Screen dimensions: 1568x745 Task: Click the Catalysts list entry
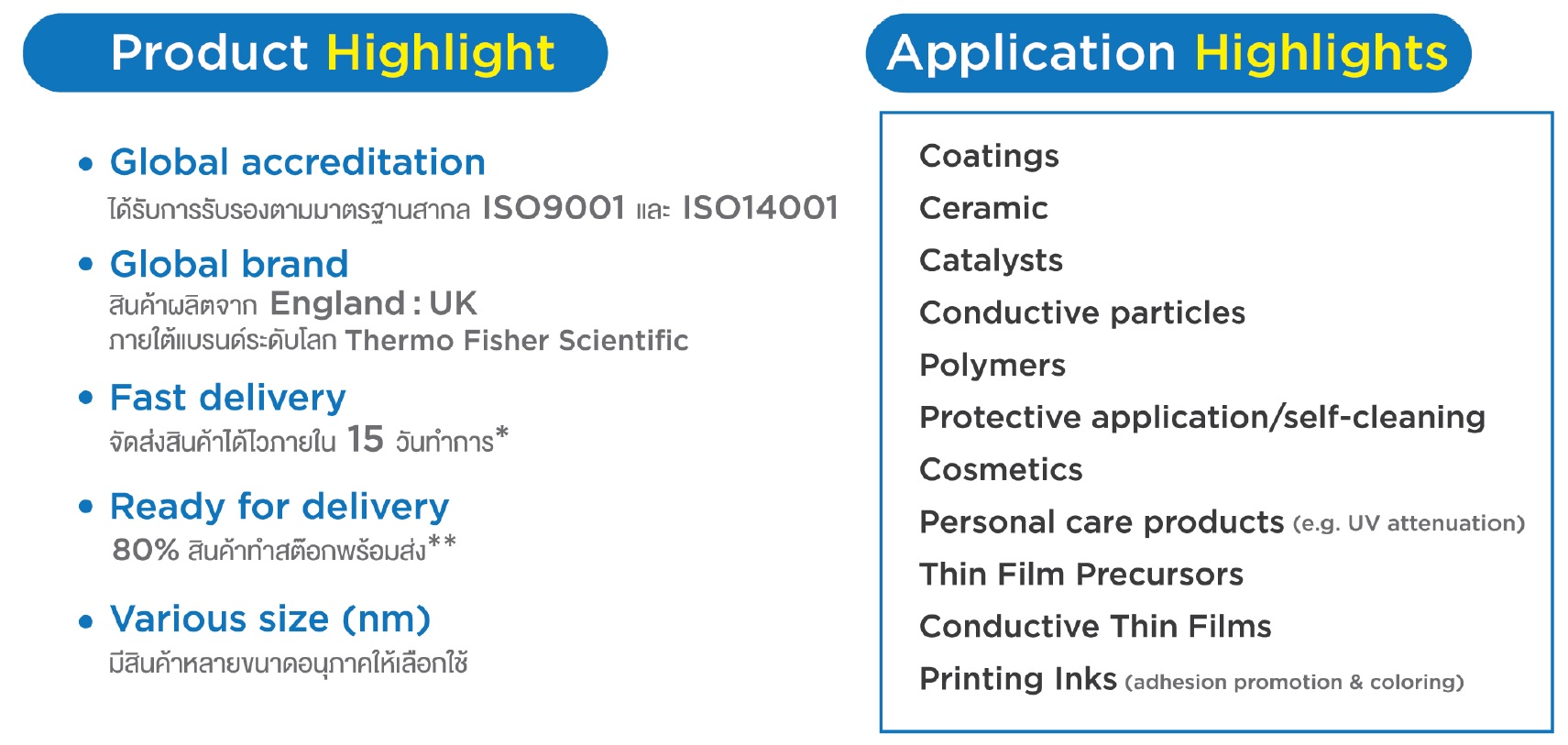tap(991, 260)
